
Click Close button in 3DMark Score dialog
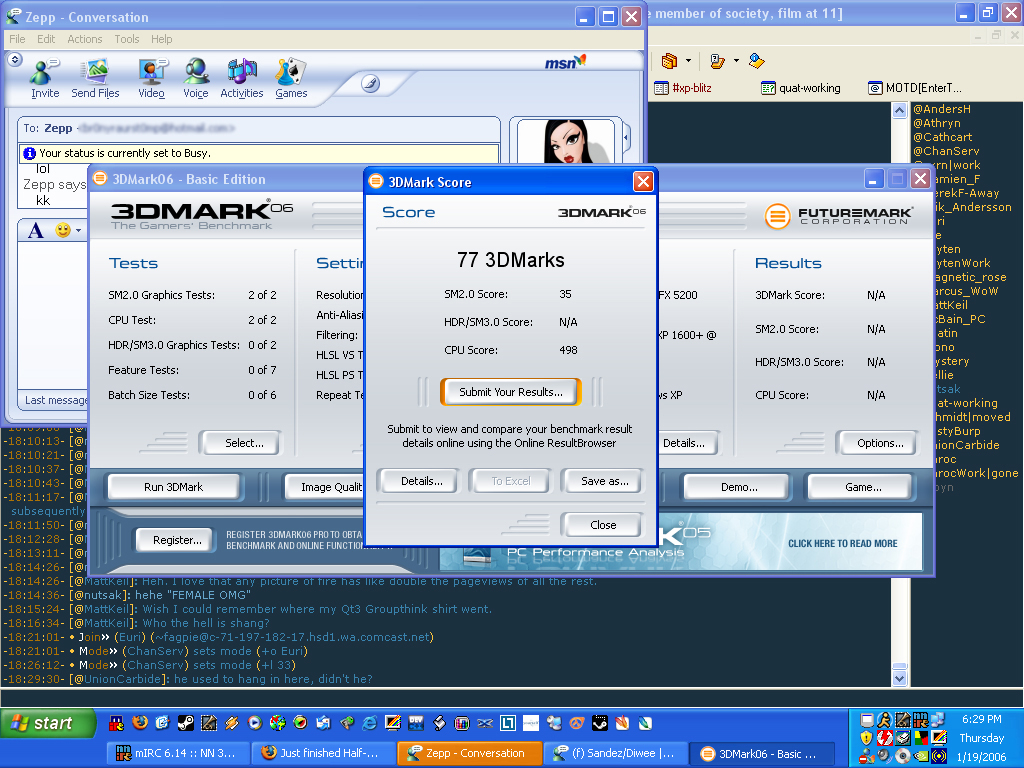[602, 525]
